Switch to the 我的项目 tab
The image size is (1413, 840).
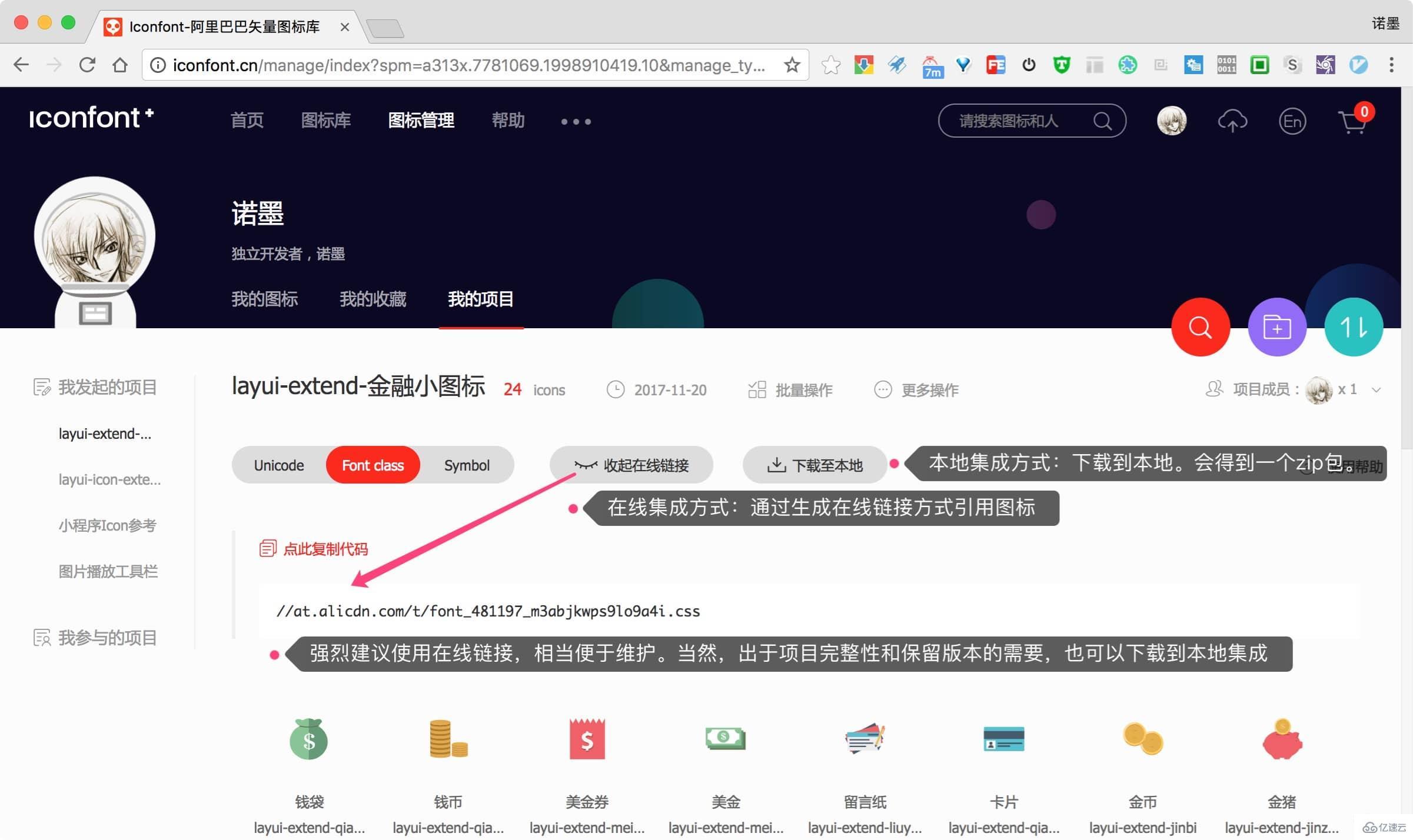coord(481,299)
